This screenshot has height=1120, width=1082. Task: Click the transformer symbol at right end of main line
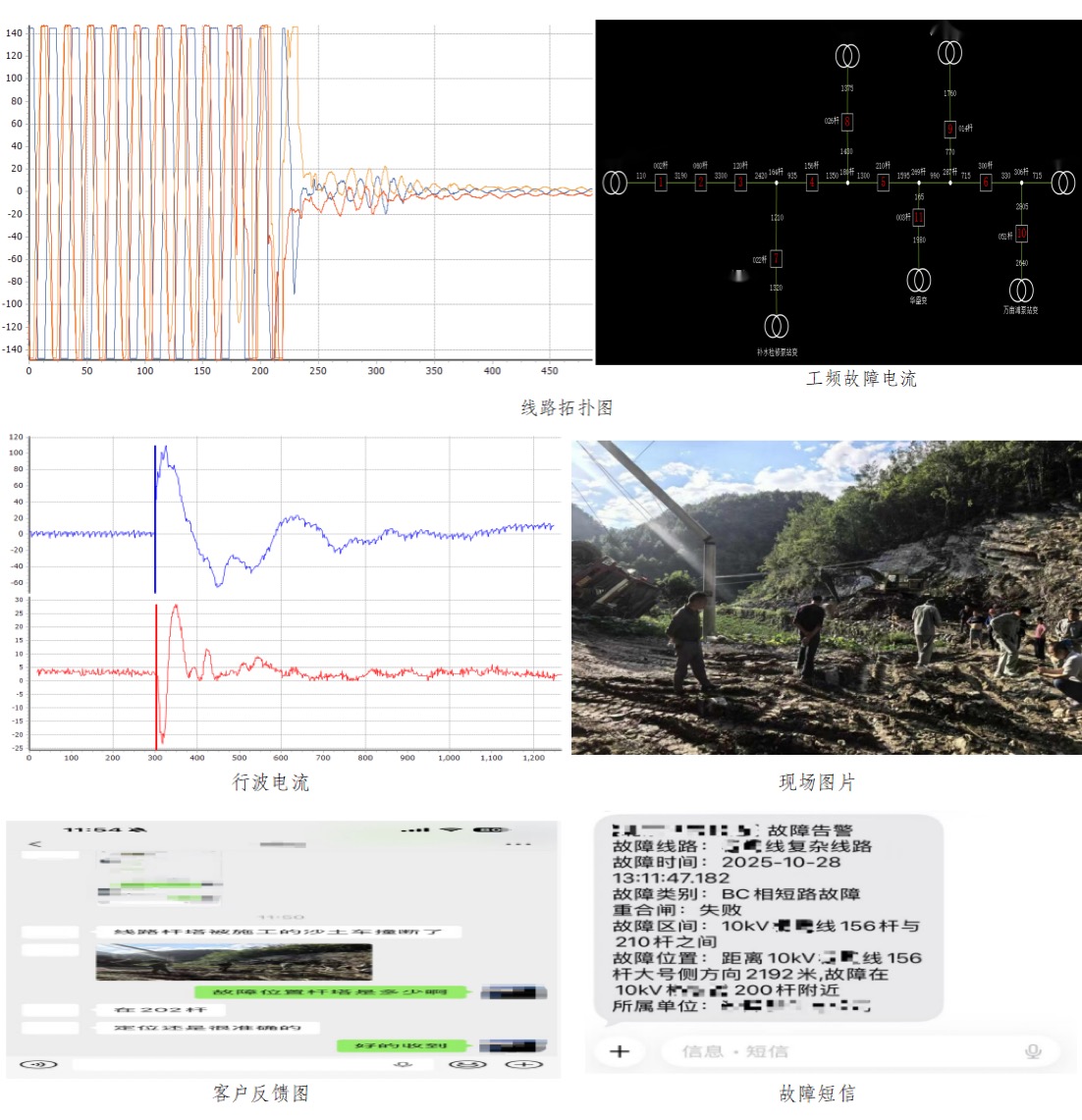pos(1063,183)
